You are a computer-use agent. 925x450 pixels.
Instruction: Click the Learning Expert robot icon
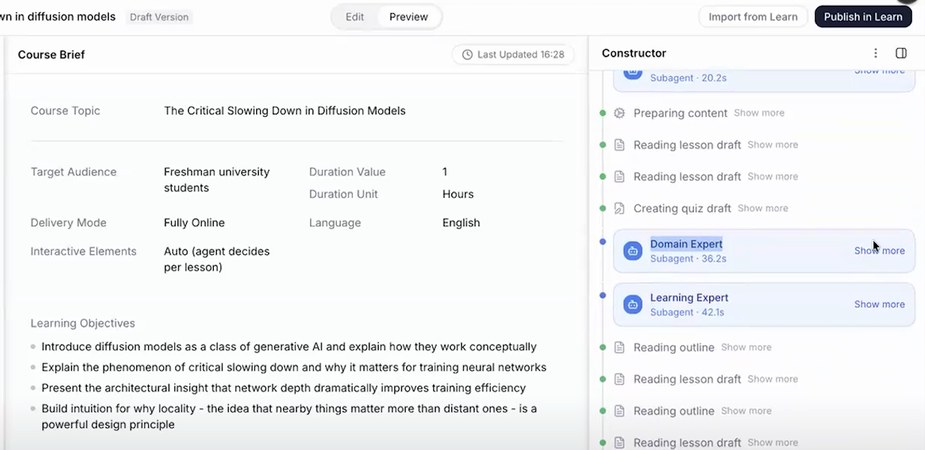(x=632, y=304)
